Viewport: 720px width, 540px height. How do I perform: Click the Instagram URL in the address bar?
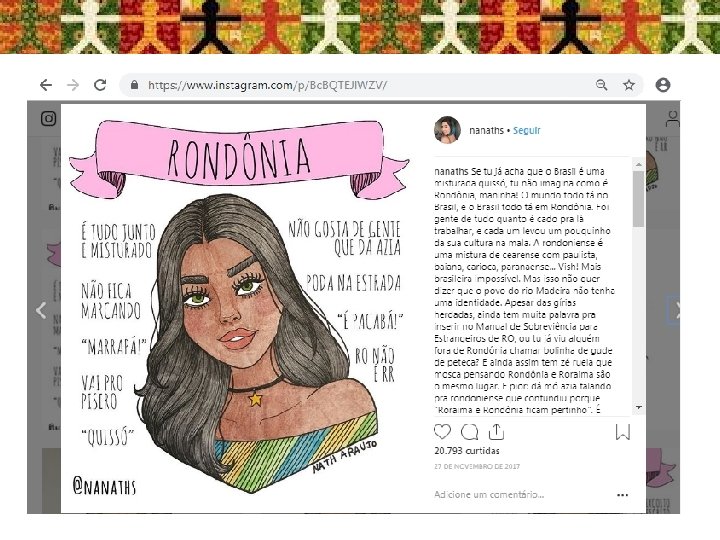tap(267, 85)
